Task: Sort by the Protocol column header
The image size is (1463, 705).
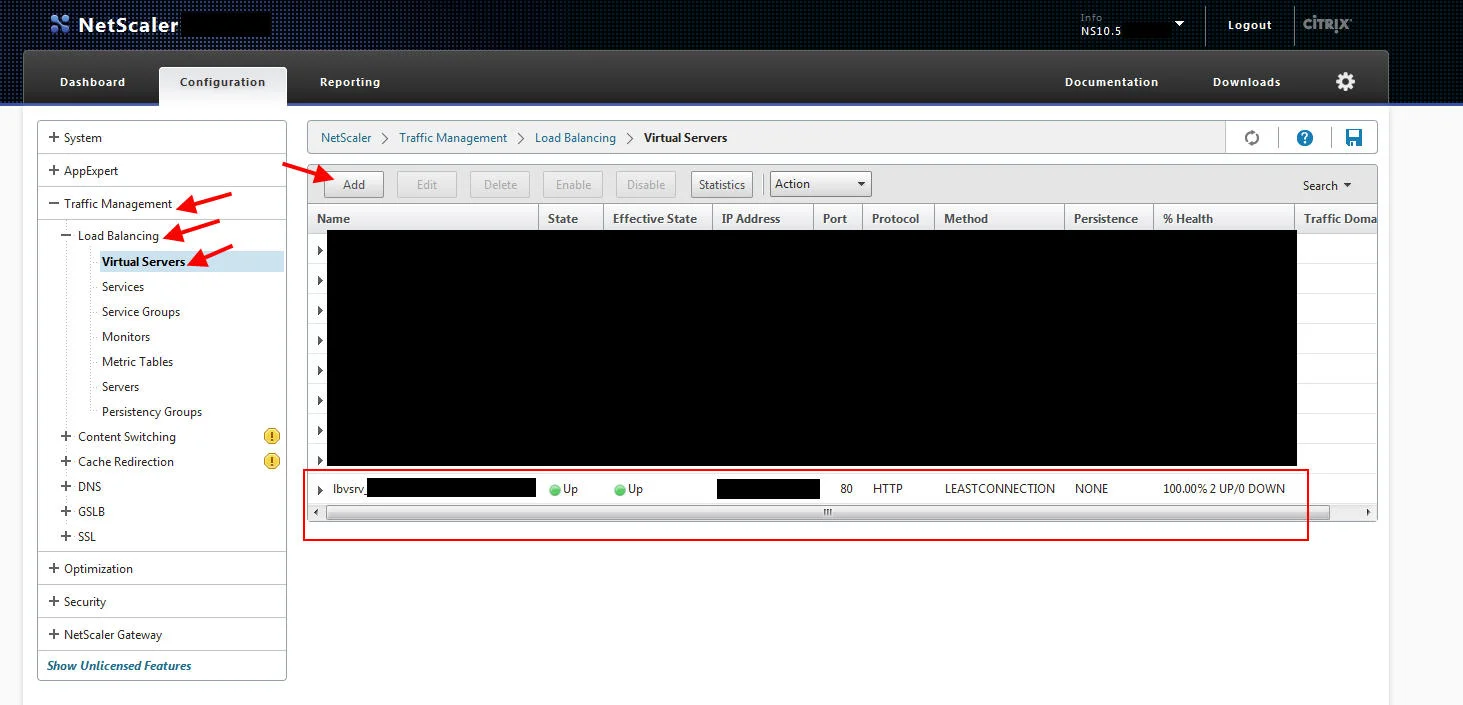Action: (898, 218)
